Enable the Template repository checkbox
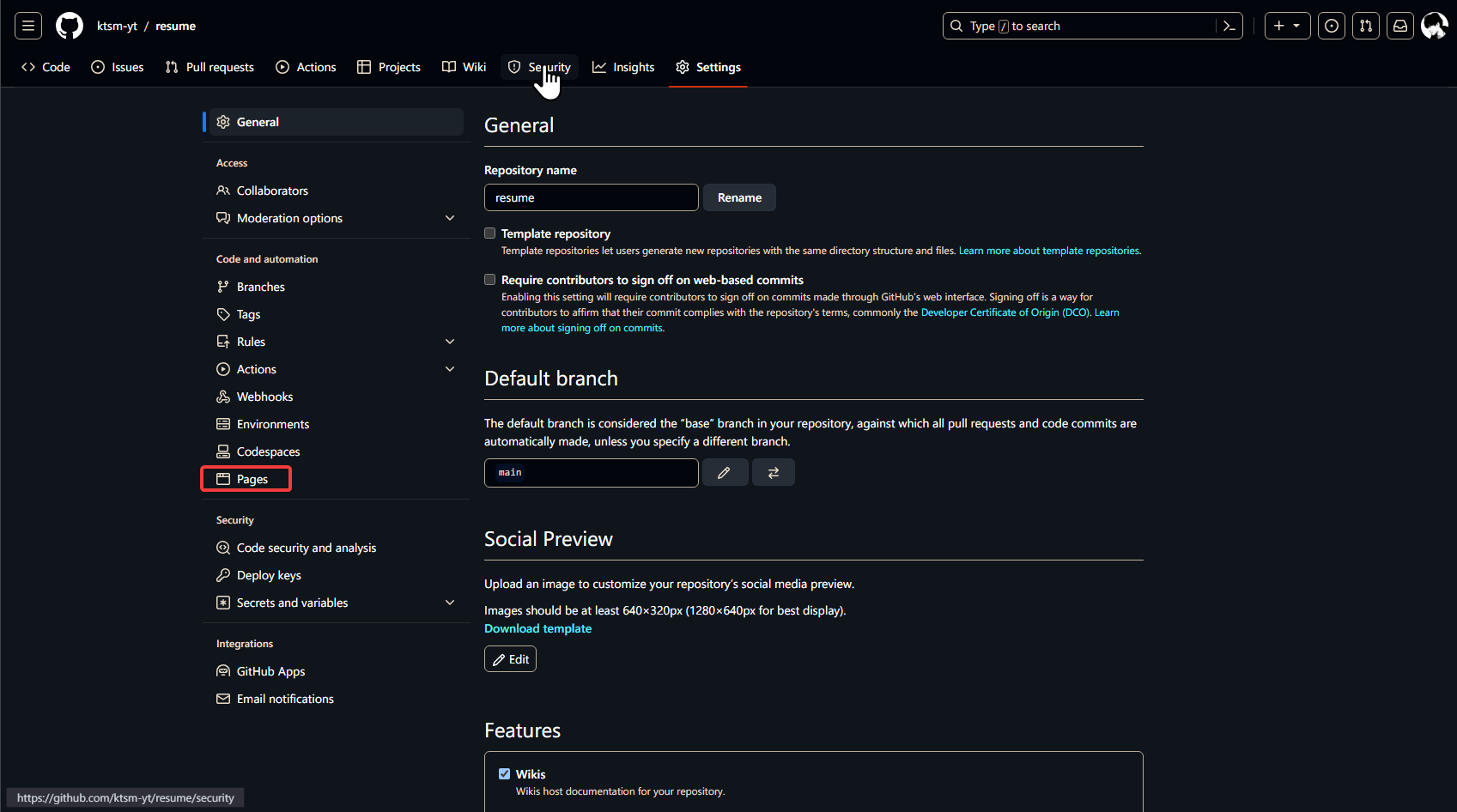Image resolution: width=1457 pixels, height=812 pixels. tap(490, 233)
